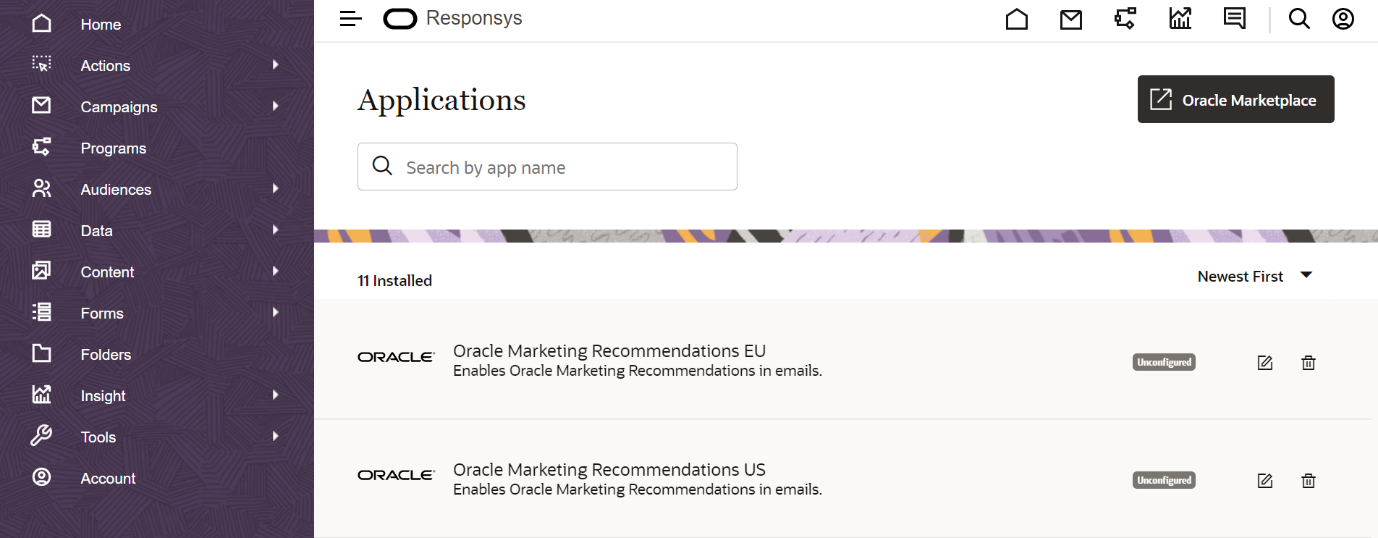Edit Oracle Marketing Recommendations EU app

(1265, 362)
